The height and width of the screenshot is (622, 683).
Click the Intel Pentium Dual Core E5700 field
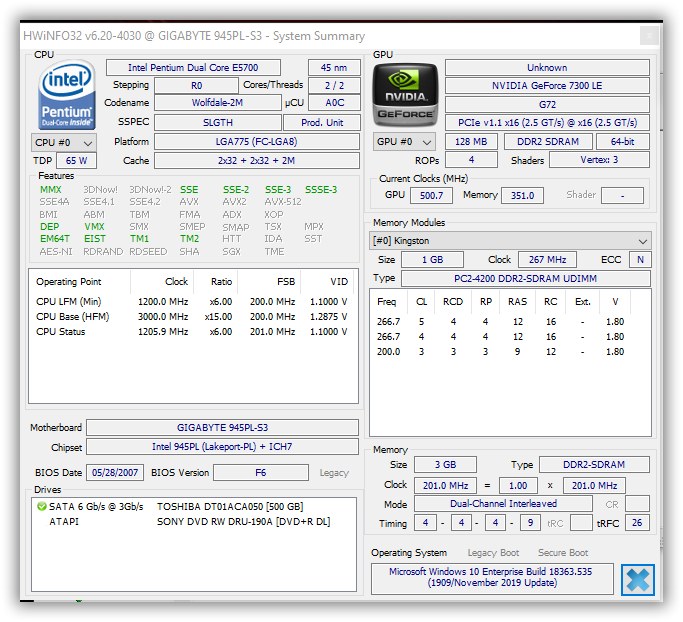coord(193,68)
